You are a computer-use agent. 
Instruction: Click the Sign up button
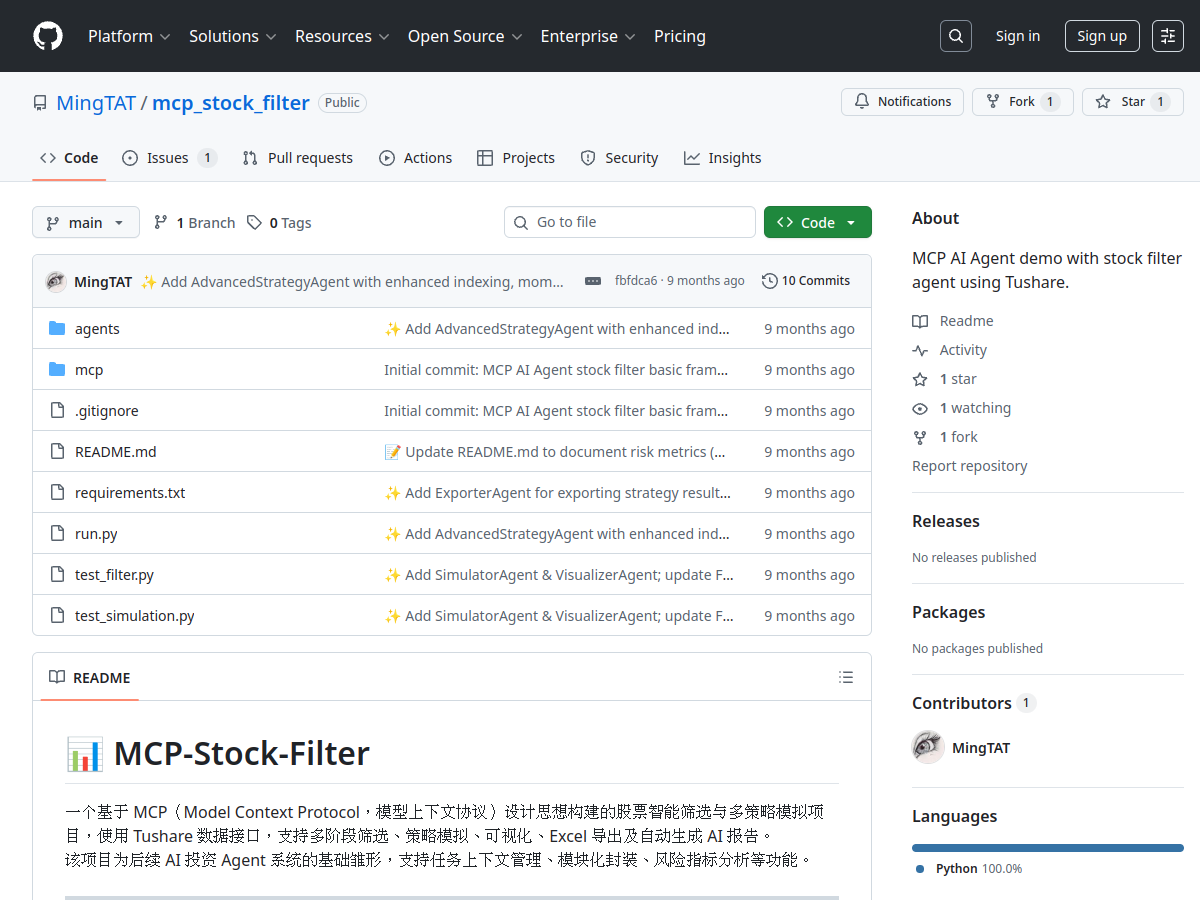[x=1101, y=35]
